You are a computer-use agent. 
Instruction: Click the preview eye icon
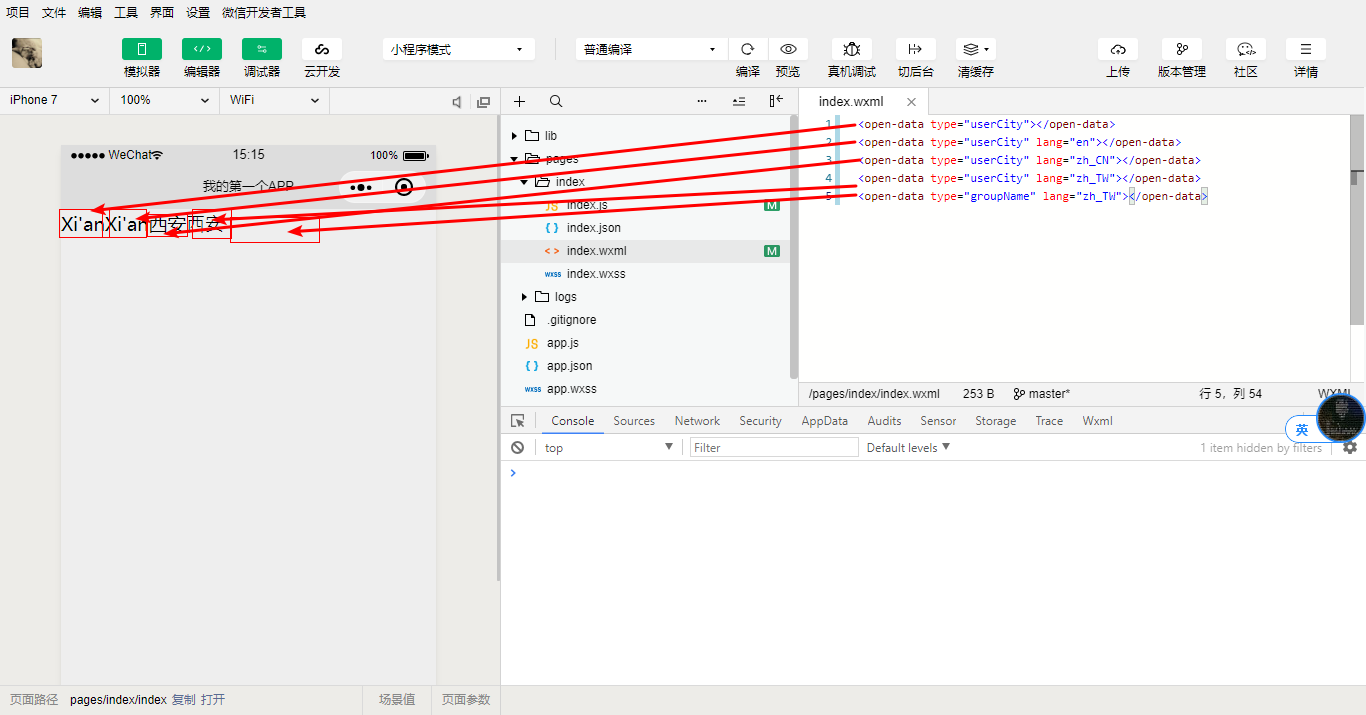(788, 49)
